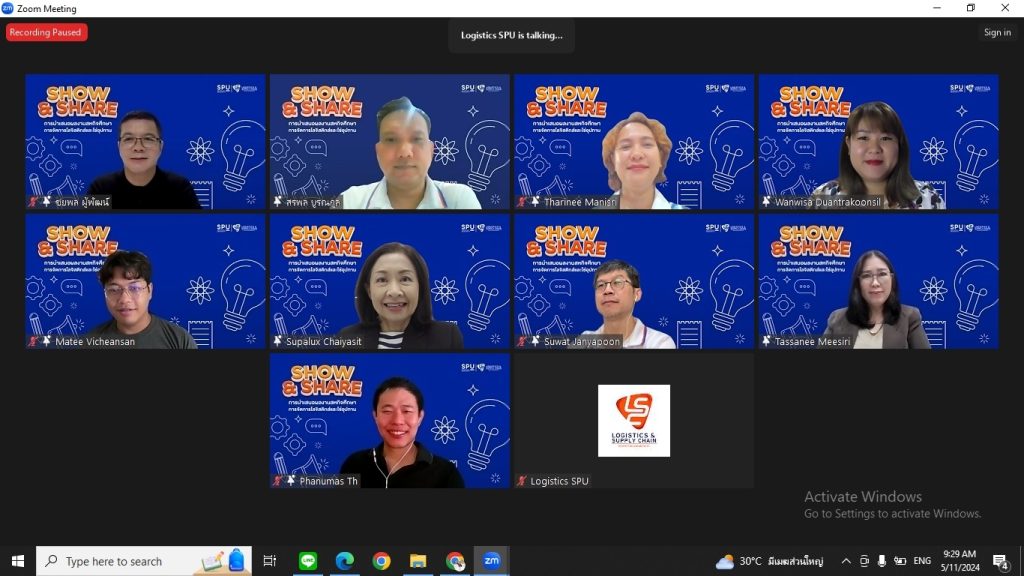Restore down the Zoom Meeting window
Image resolution: width=1024 pixels, height=576 pixels.
[970, 8]
